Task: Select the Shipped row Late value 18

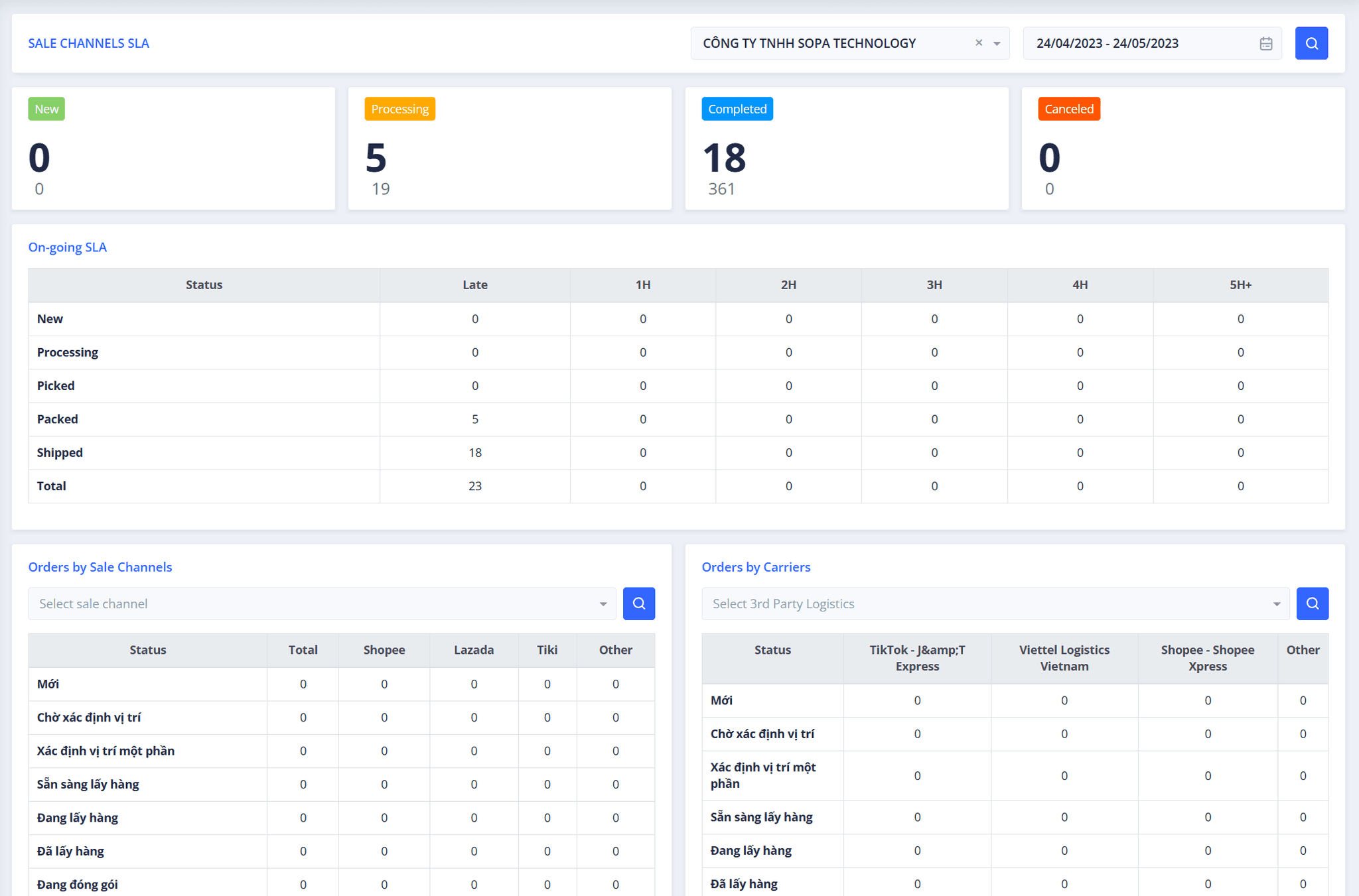Action: click(x=474, y=452)
